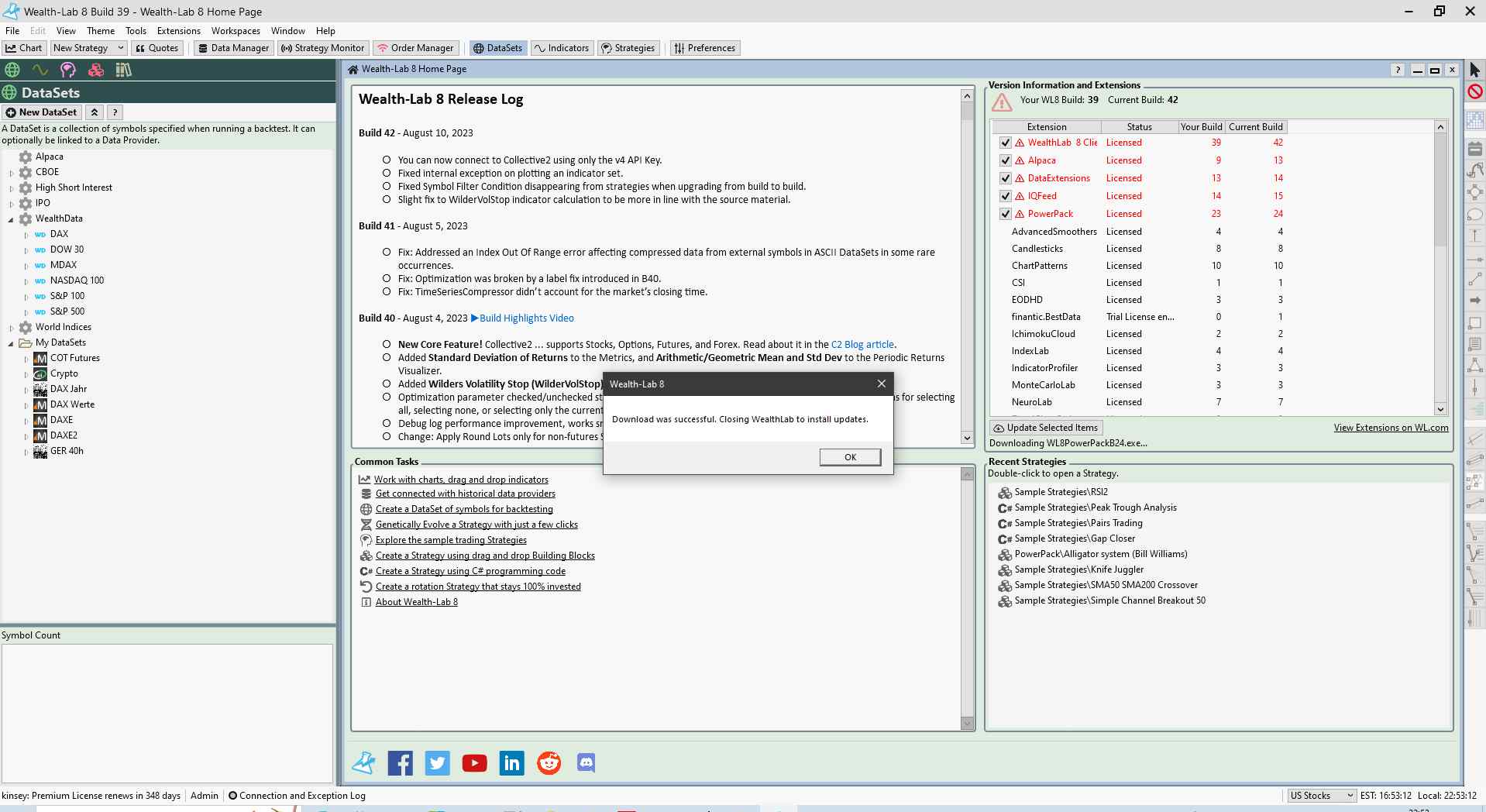The image size is (1486, 812).
Task: Open the Indicators wave tab icon
Action: click(40, 70)
